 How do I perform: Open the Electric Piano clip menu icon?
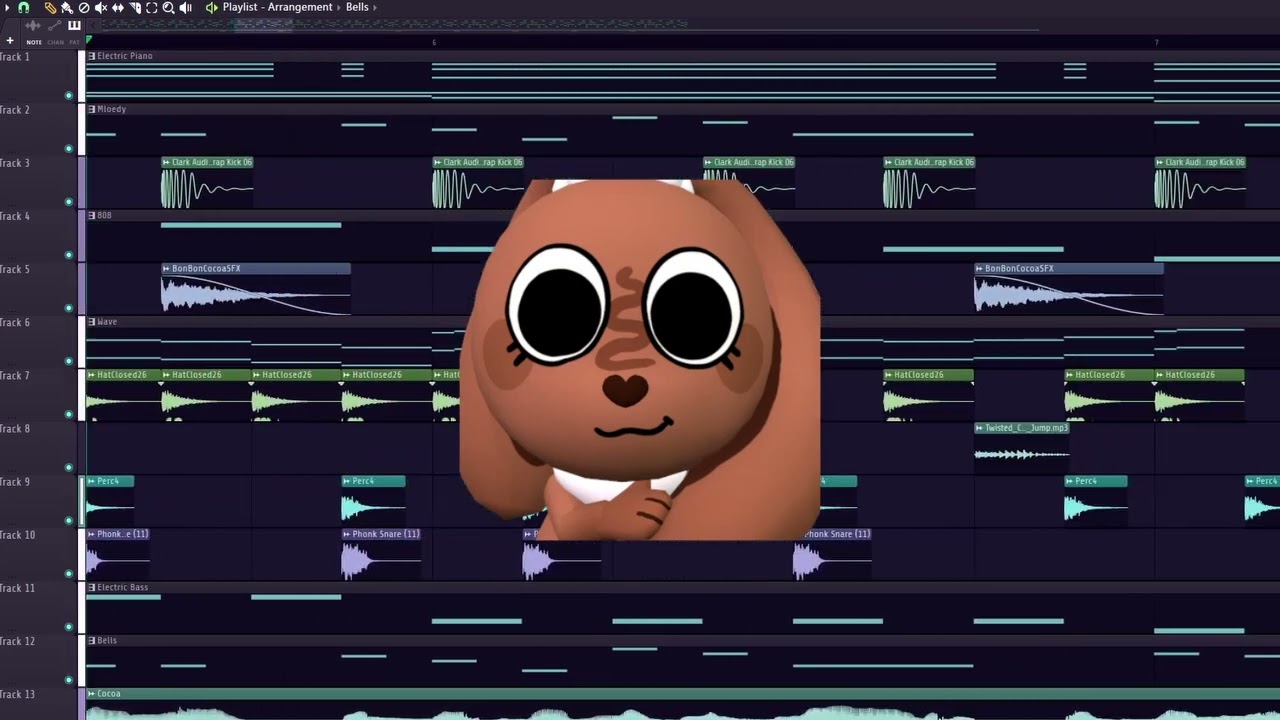tap(91, 56)
